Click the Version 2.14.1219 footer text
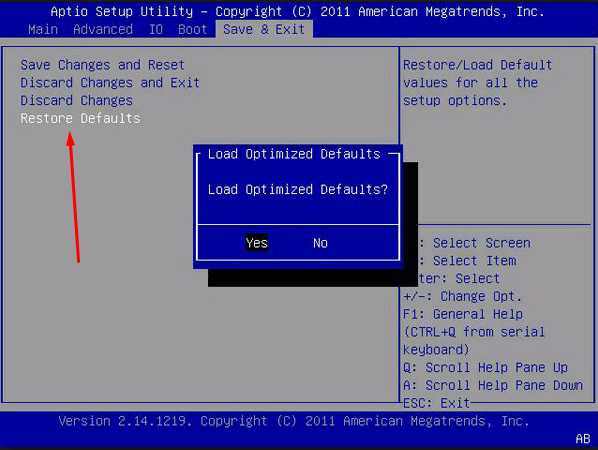The image size is (598, 450). 294,421
